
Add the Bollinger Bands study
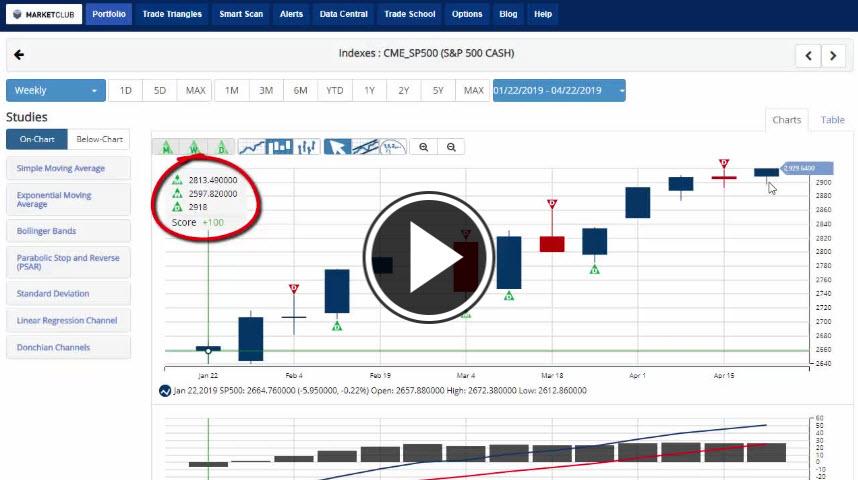pyautogui.click(x=68, y=231)
